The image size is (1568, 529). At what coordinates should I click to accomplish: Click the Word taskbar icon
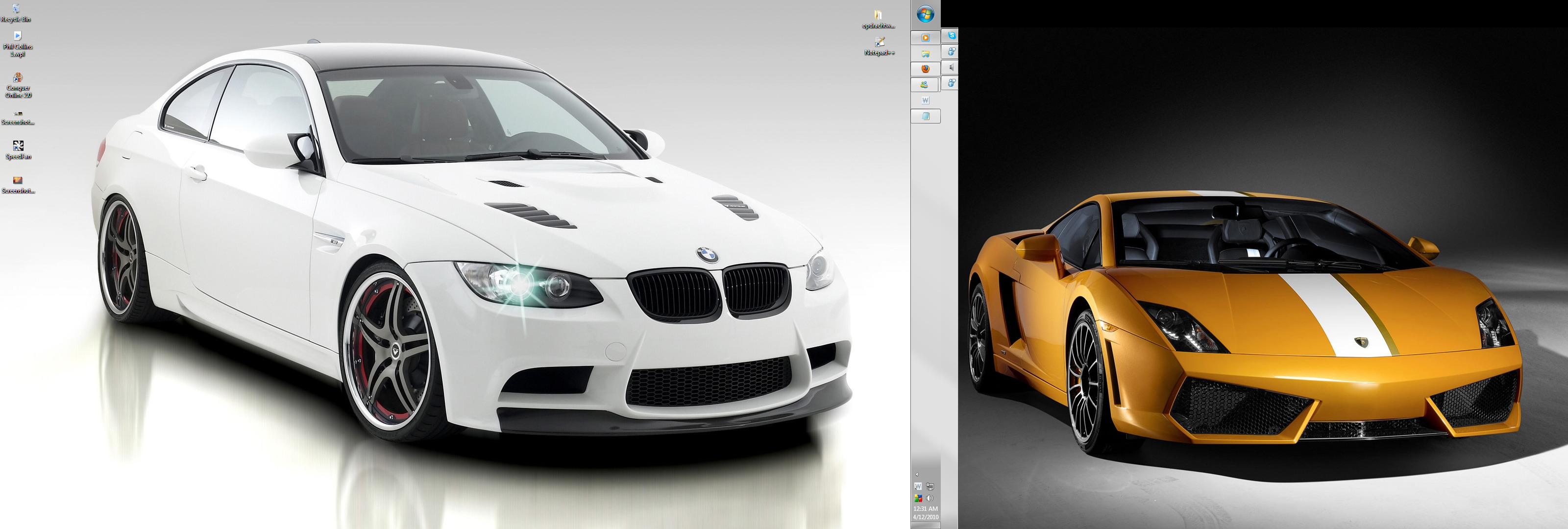pyautogui.click(x=925, y=100)
